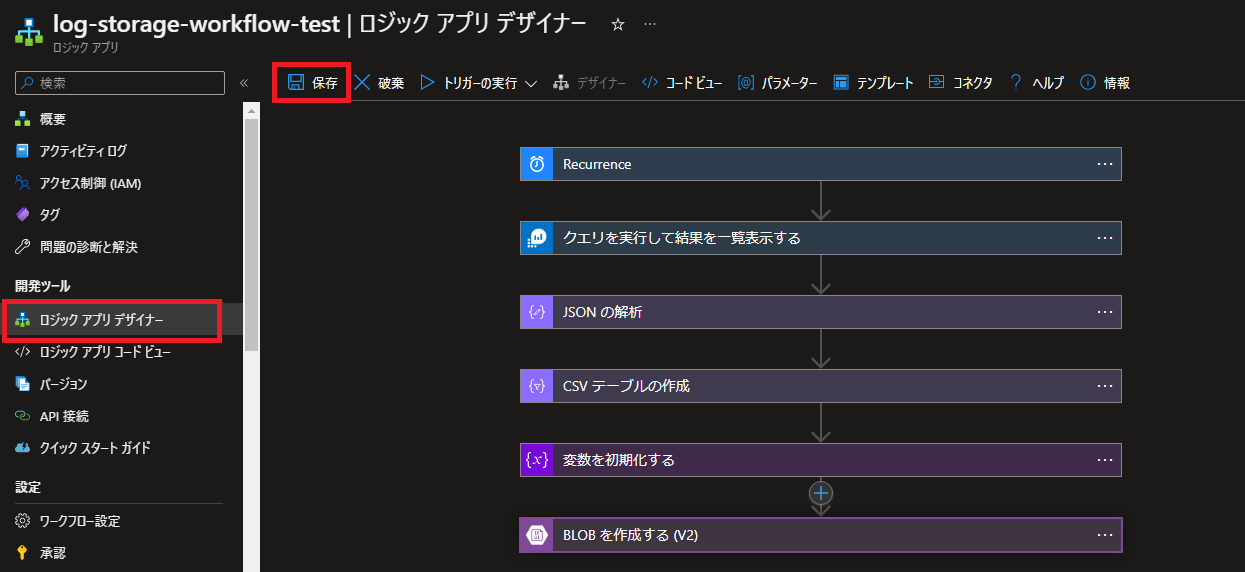The height and width of the screenshot is (572, 1245).
Task: Expand the JSON の解析 step
Action: pos(820,312)
